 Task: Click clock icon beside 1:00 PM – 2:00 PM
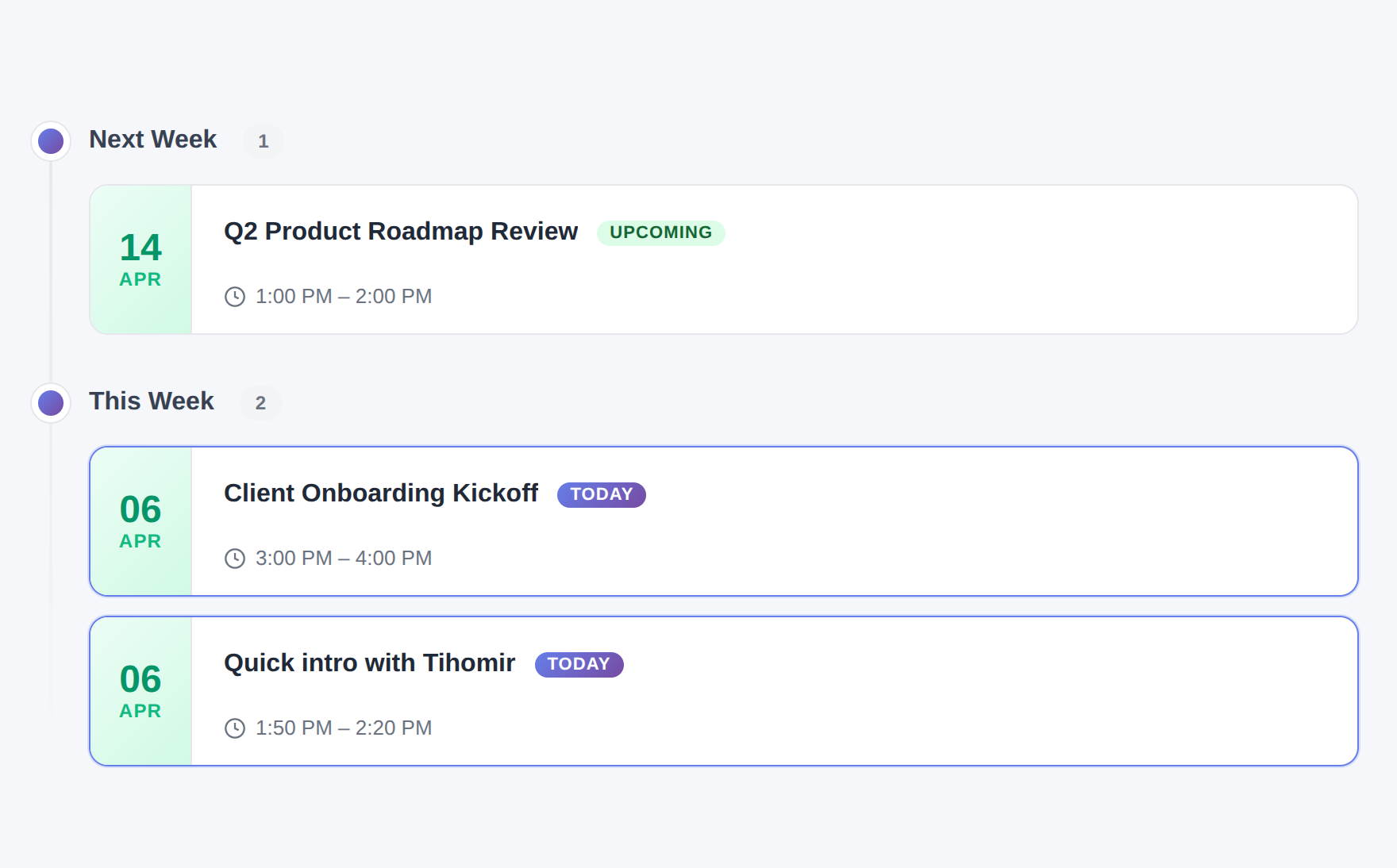pyautogui.click(x=235, y=297)
